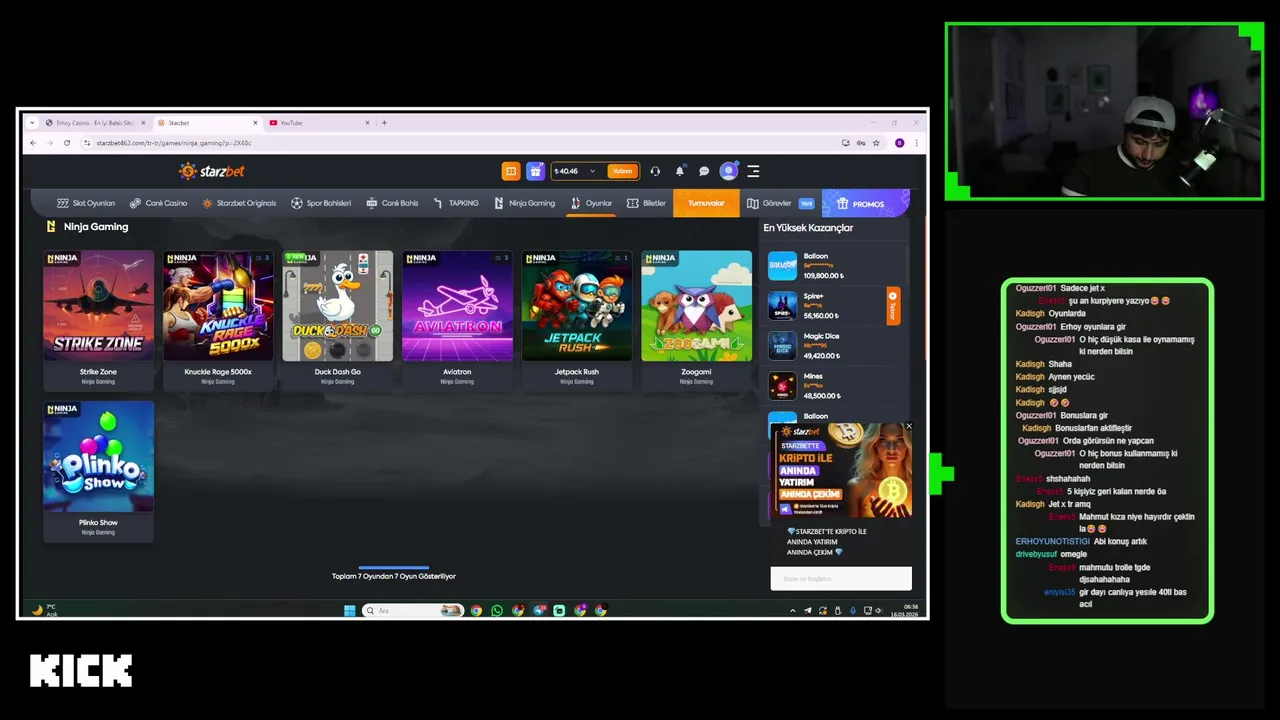Click the address bar URL
Image resolution: width=1280 pixels, height=720 pixels.
pos(174,143)
